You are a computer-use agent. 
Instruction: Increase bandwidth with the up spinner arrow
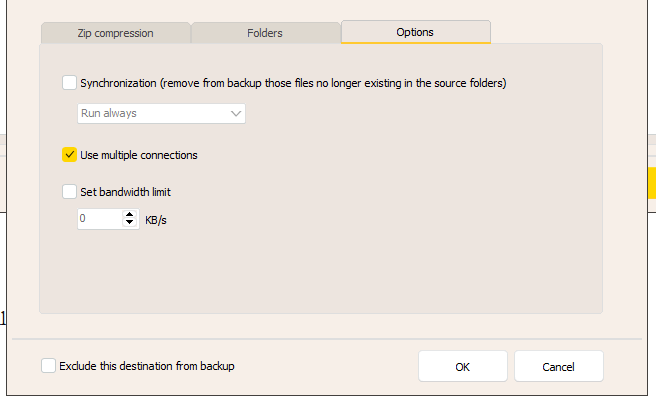tap(130, 215)
